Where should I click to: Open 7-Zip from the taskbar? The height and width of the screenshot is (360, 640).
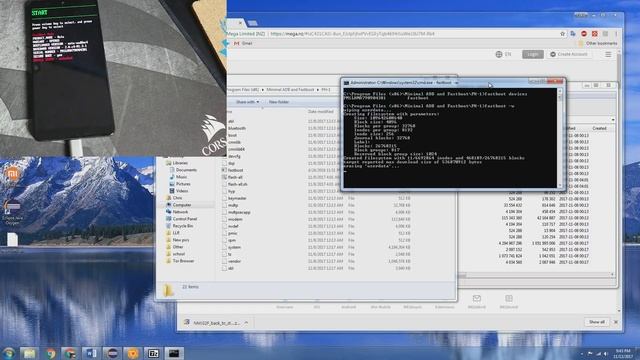[153, 353]
